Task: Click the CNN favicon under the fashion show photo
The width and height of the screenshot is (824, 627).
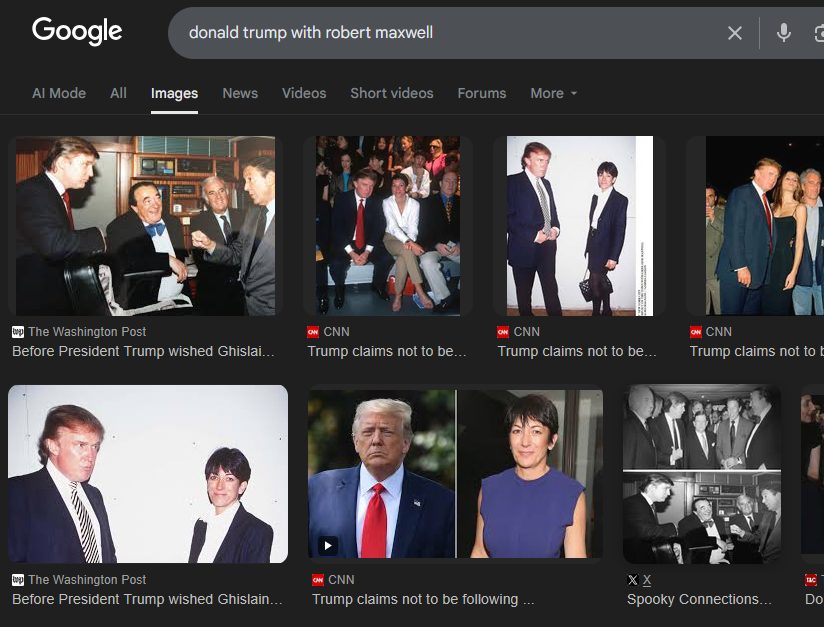Action: click(x=313, y=332)
